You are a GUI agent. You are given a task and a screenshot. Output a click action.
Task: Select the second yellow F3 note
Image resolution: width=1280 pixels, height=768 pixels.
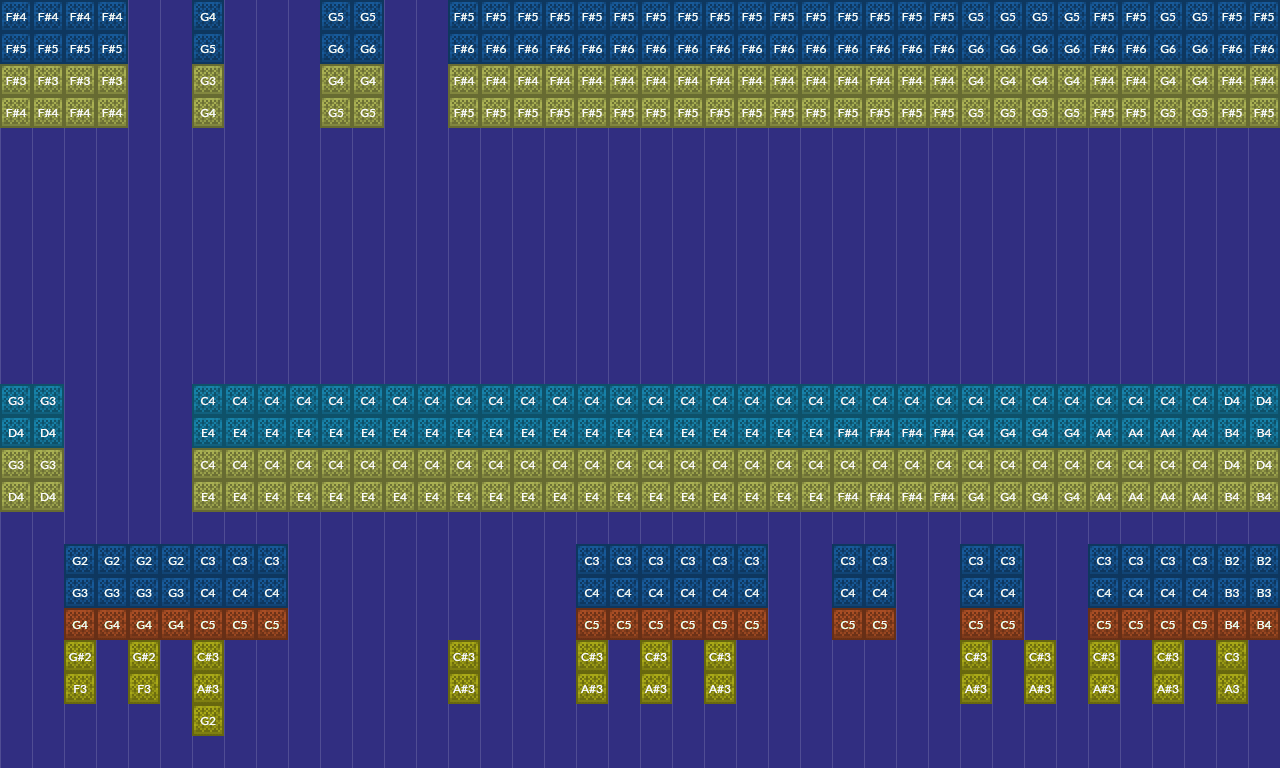pos(144,688)
